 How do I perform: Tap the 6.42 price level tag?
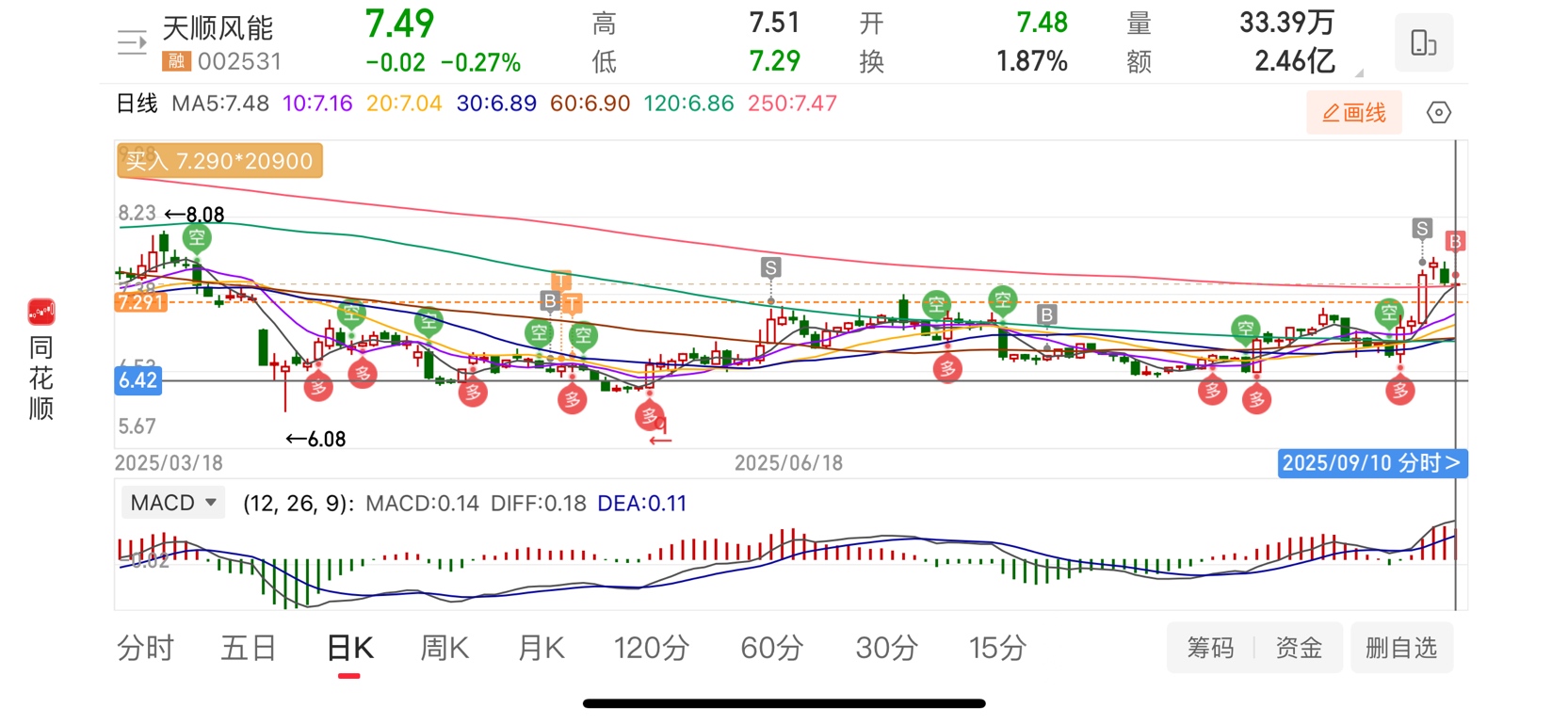(137, 380)
